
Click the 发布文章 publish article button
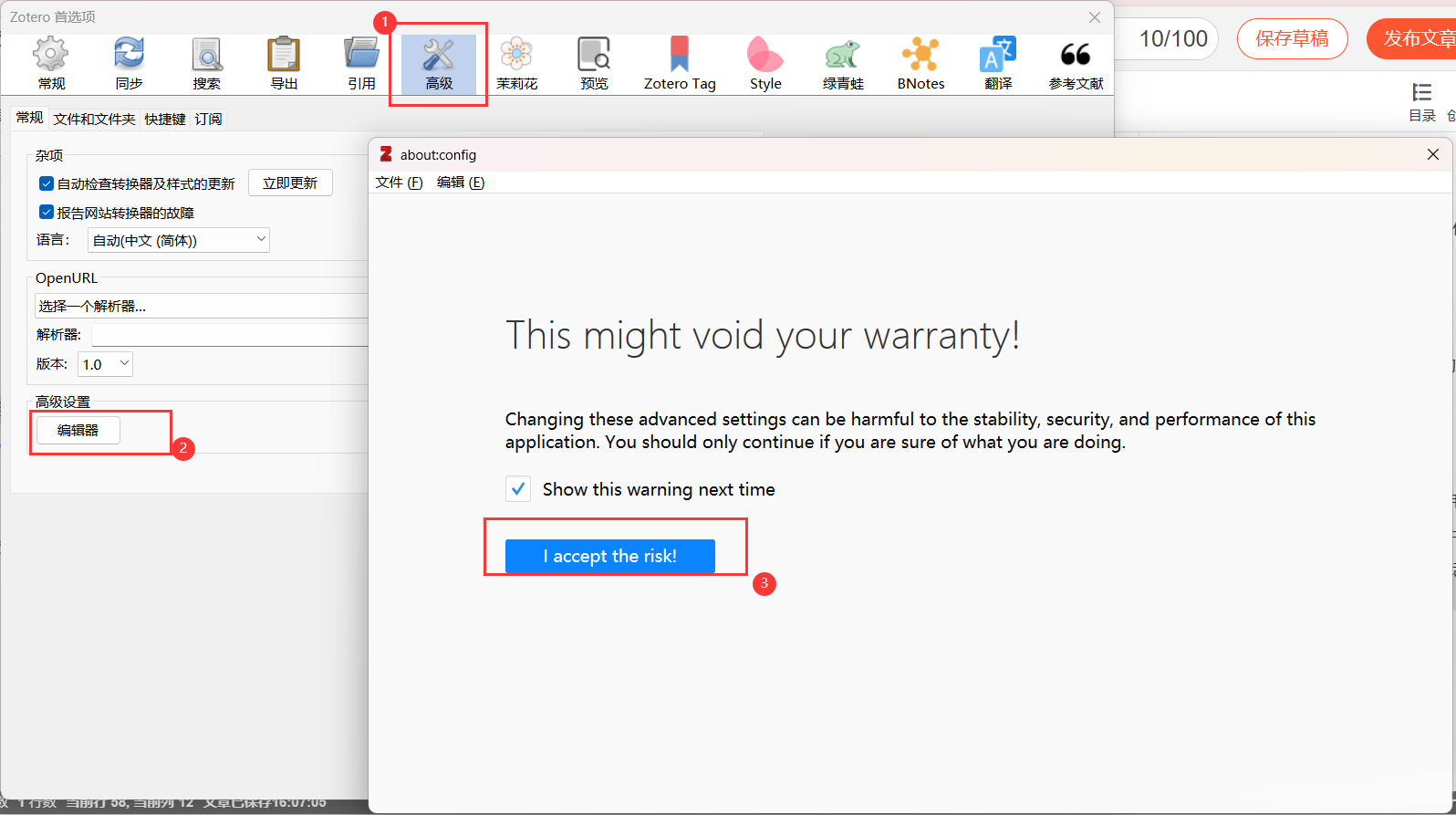click(1414, 38)
